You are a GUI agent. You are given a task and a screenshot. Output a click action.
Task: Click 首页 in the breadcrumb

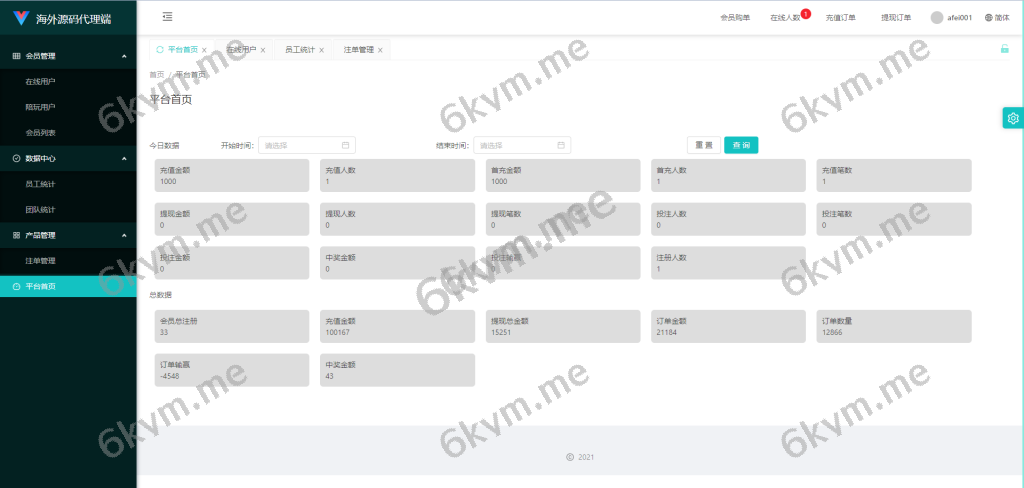[157, 74]
